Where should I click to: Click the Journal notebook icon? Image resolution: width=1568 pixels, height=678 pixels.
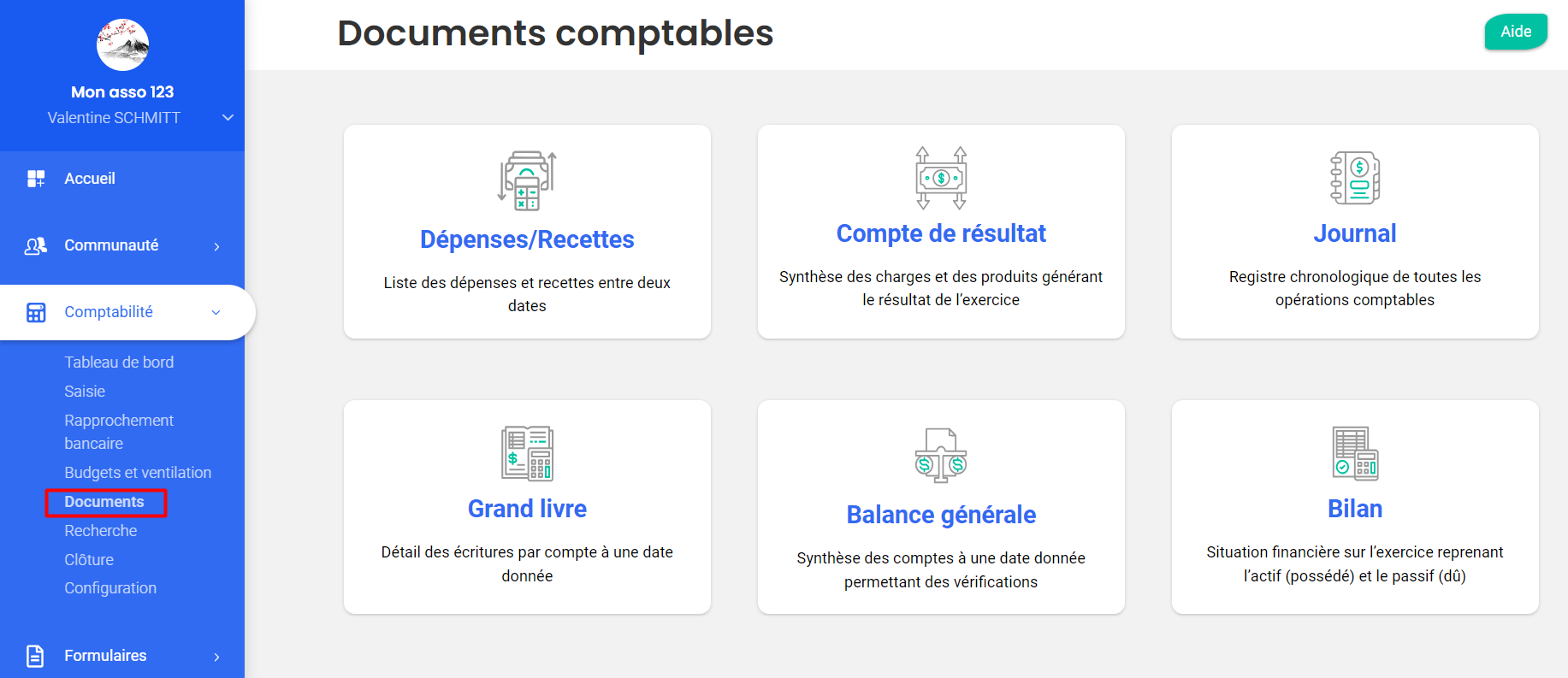point(1355,178)
